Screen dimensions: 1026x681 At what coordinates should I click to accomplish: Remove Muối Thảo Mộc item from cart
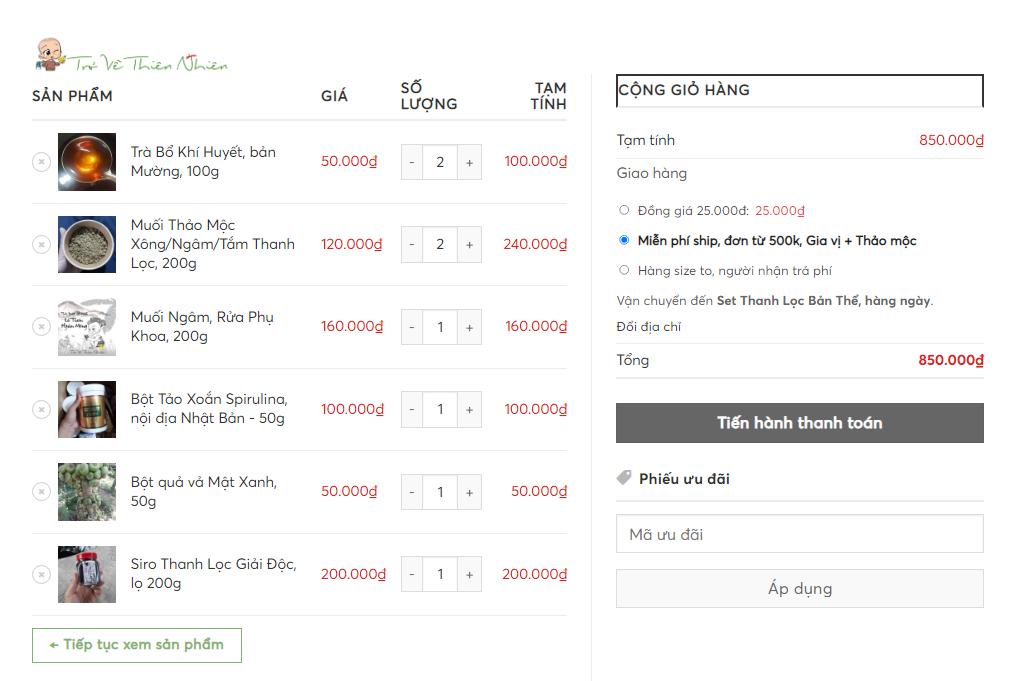[x=41, y=244]
